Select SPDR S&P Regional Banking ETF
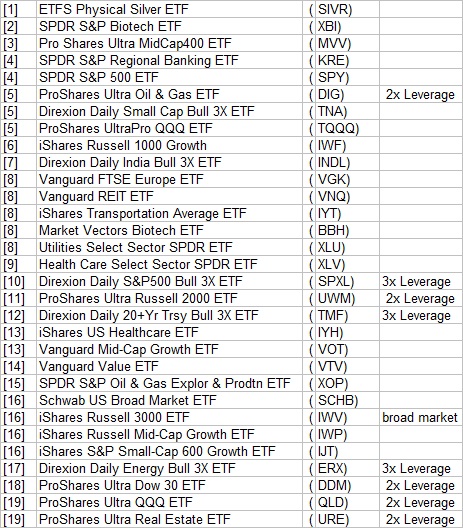The height and width of the screenshot is (528, 463). [169, 60]
